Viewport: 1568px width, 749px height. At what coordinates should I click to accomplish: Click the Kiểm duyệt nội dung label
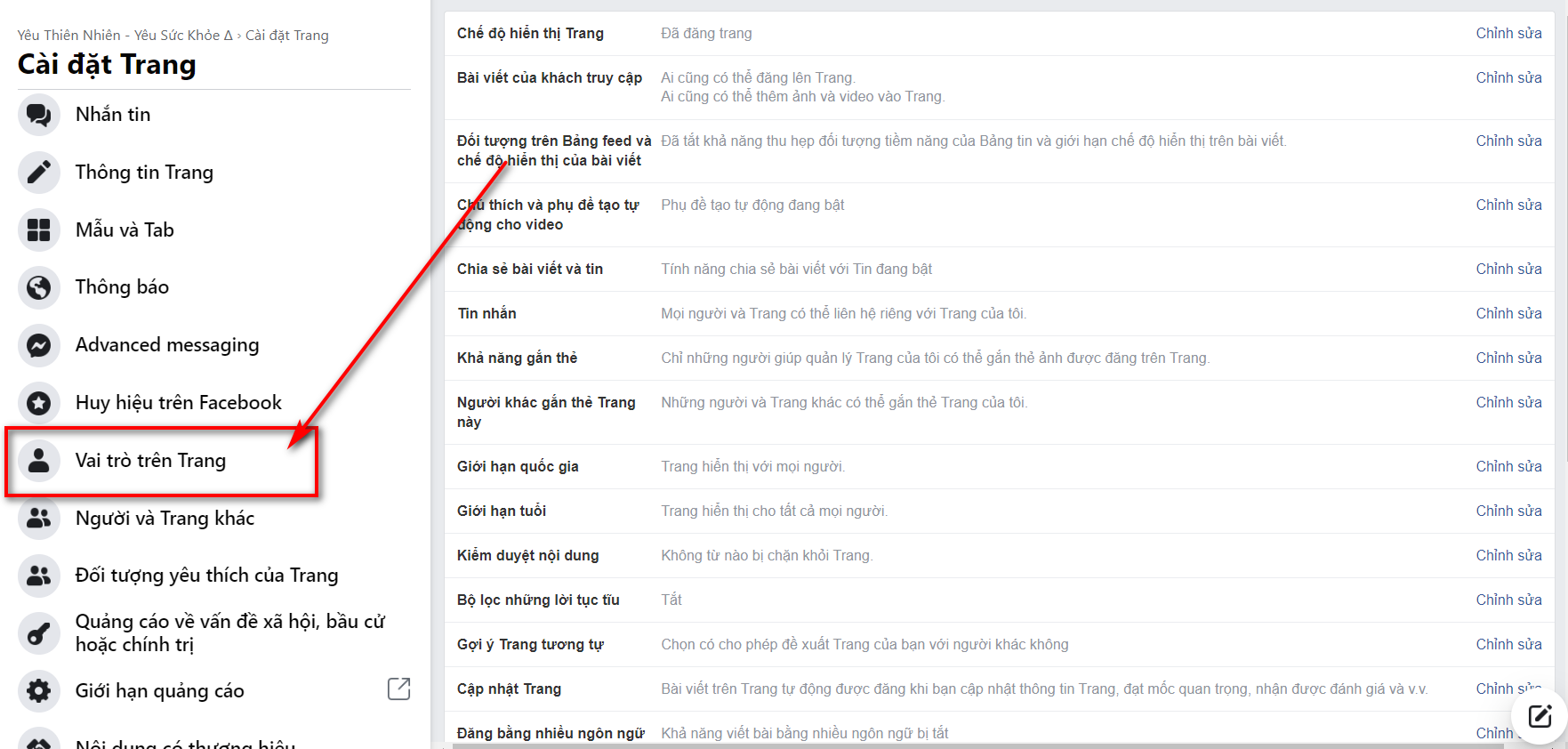coord(527,556)
